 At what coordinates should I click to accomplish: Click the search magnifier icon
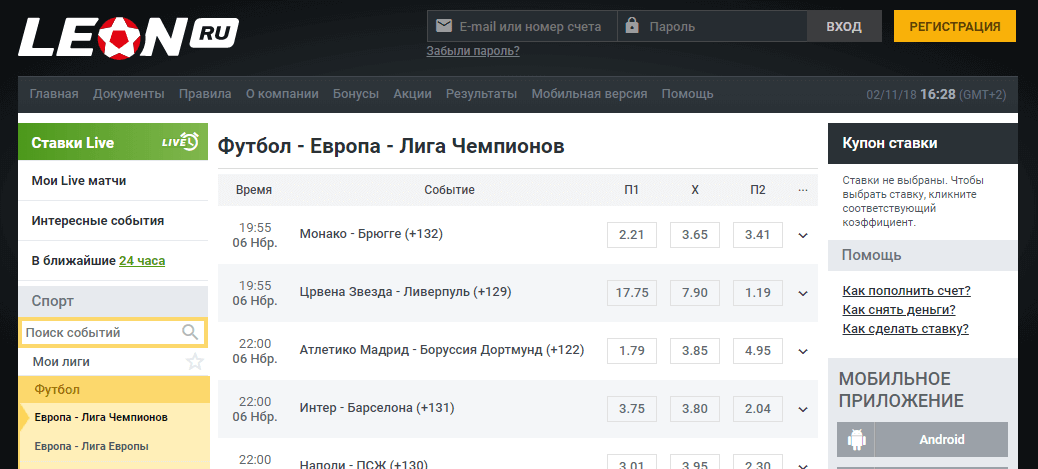coord(190,332)
